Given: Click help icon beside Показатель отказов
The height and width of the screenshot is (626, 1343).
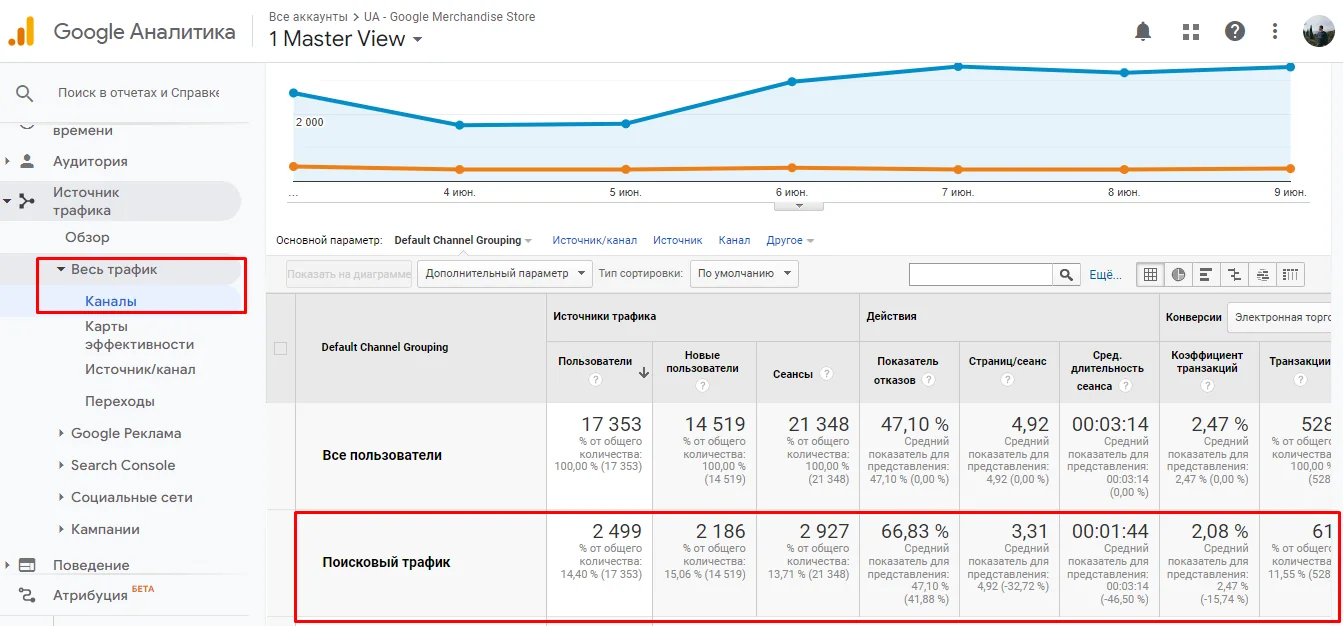Looking at the screenshot, I should (x=928, y=380).
